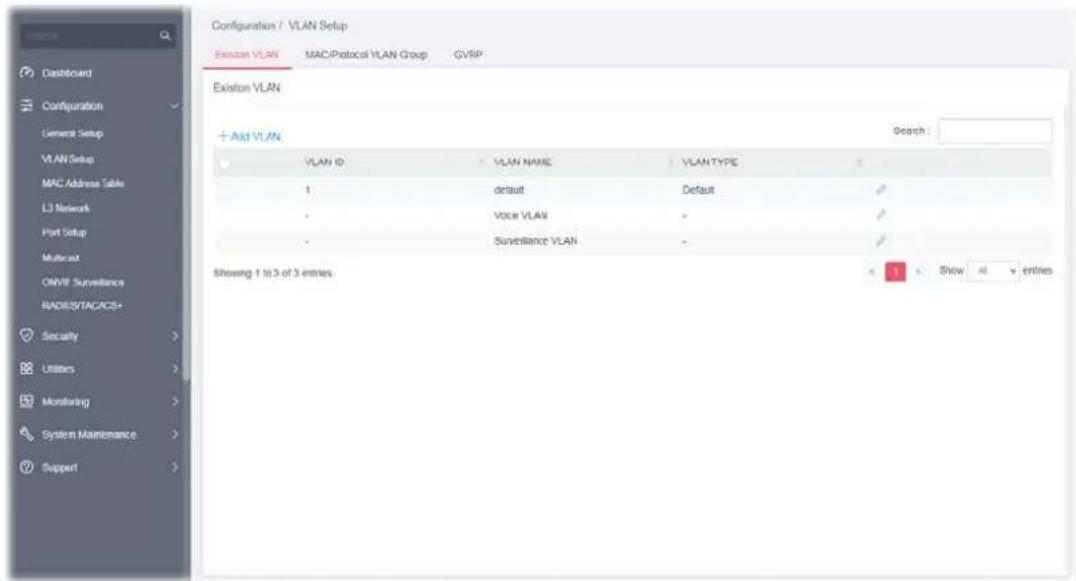The image size is (1076, 581).
Task: Switch to MAC/Protocol VLAN Group tab
Action: [x=366, y=55]
